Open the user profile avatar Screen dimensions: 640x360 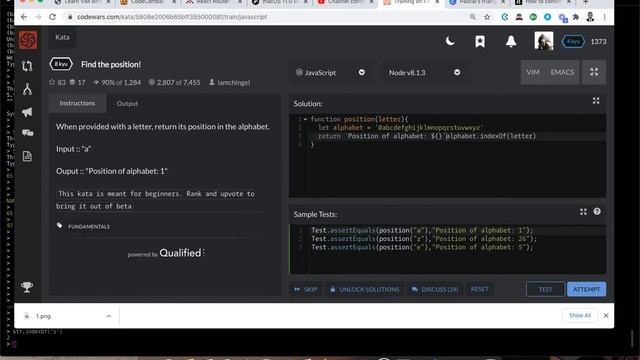tap(544, 41)
